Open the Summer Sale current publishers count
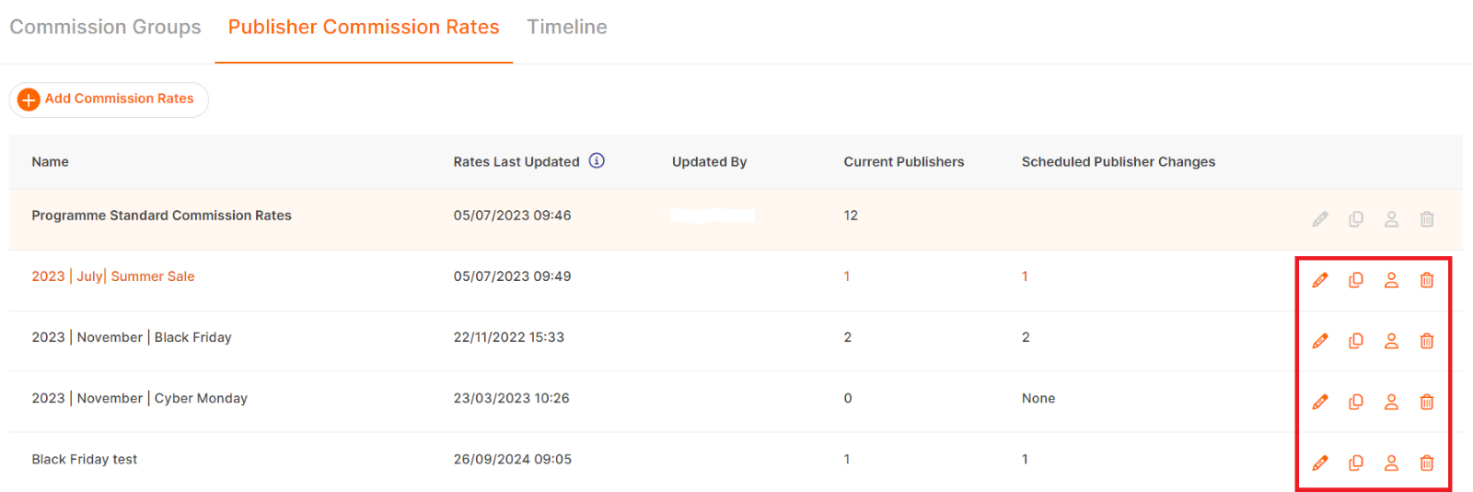The height and width of the screenshot is (492, 1473). coord(847,276)
